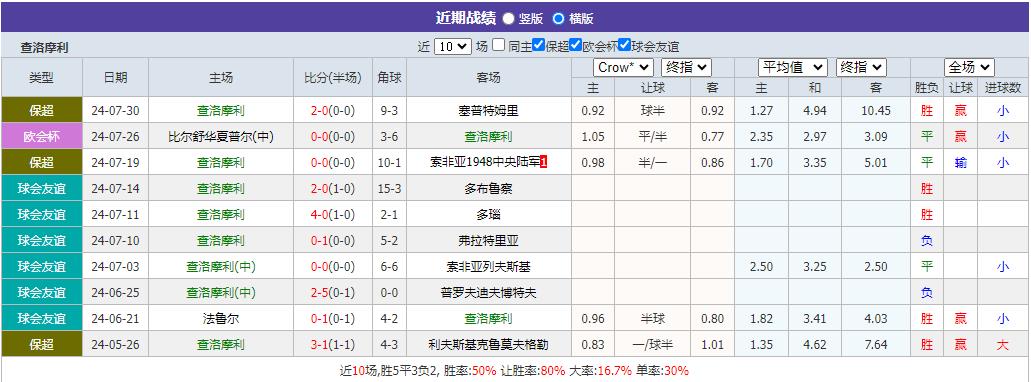The image size is (1031, 382).
Task: Open away team 普罗夫迪夫博特夫
Action: 489,293
